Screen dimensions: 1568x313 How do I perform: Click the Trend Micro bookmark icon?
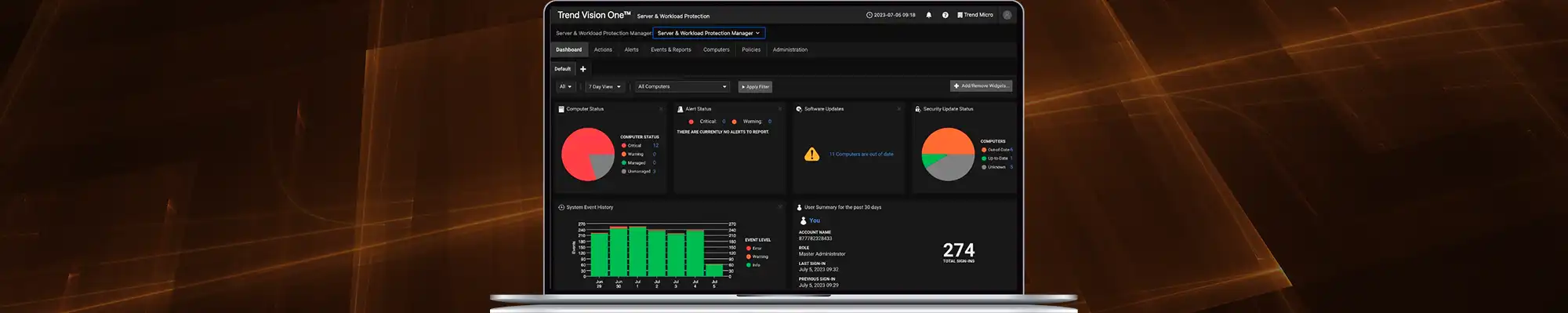pos(960,15)
